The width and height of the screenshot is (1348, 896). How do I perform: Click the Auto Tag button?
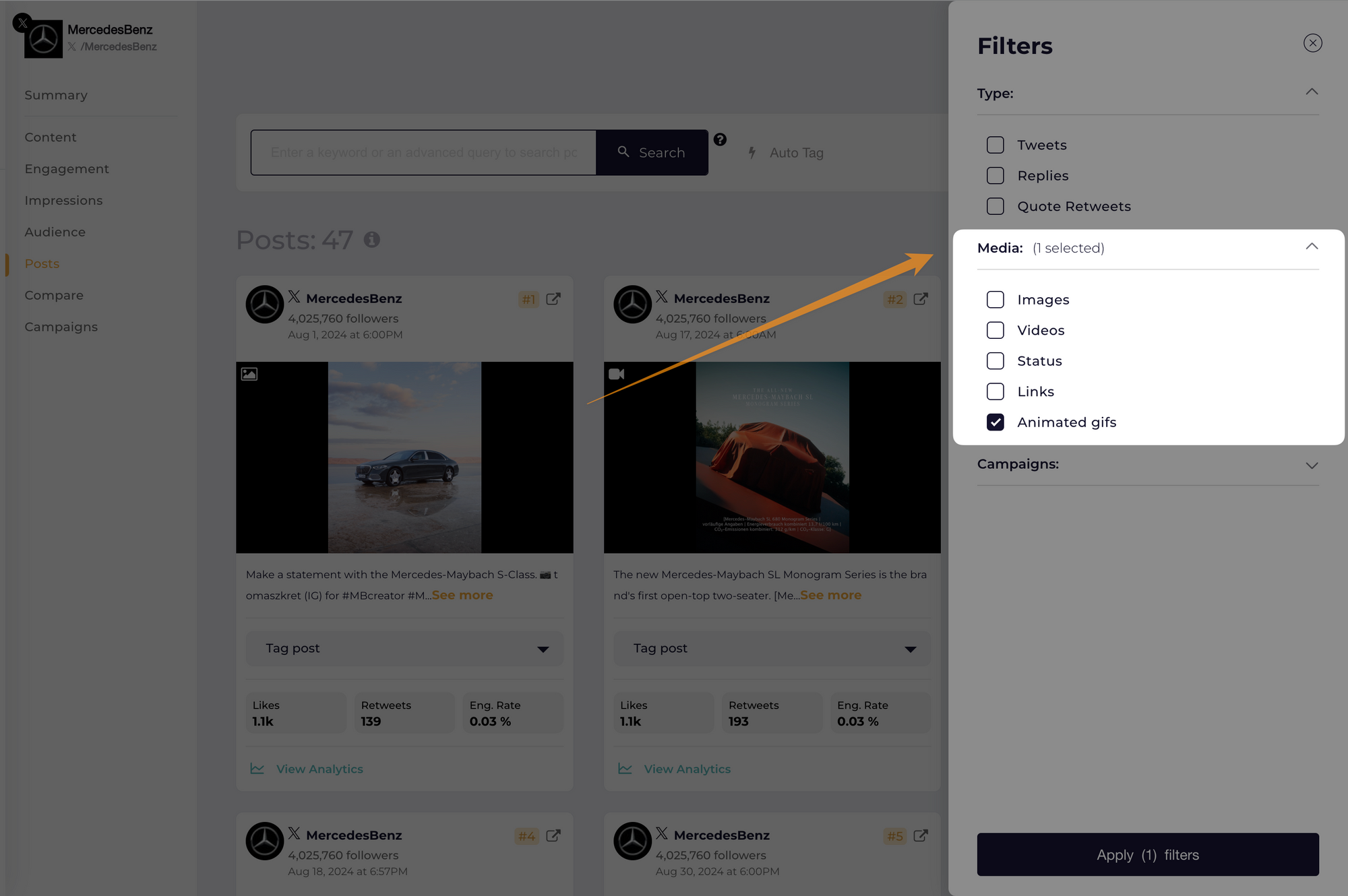[786, 153]
